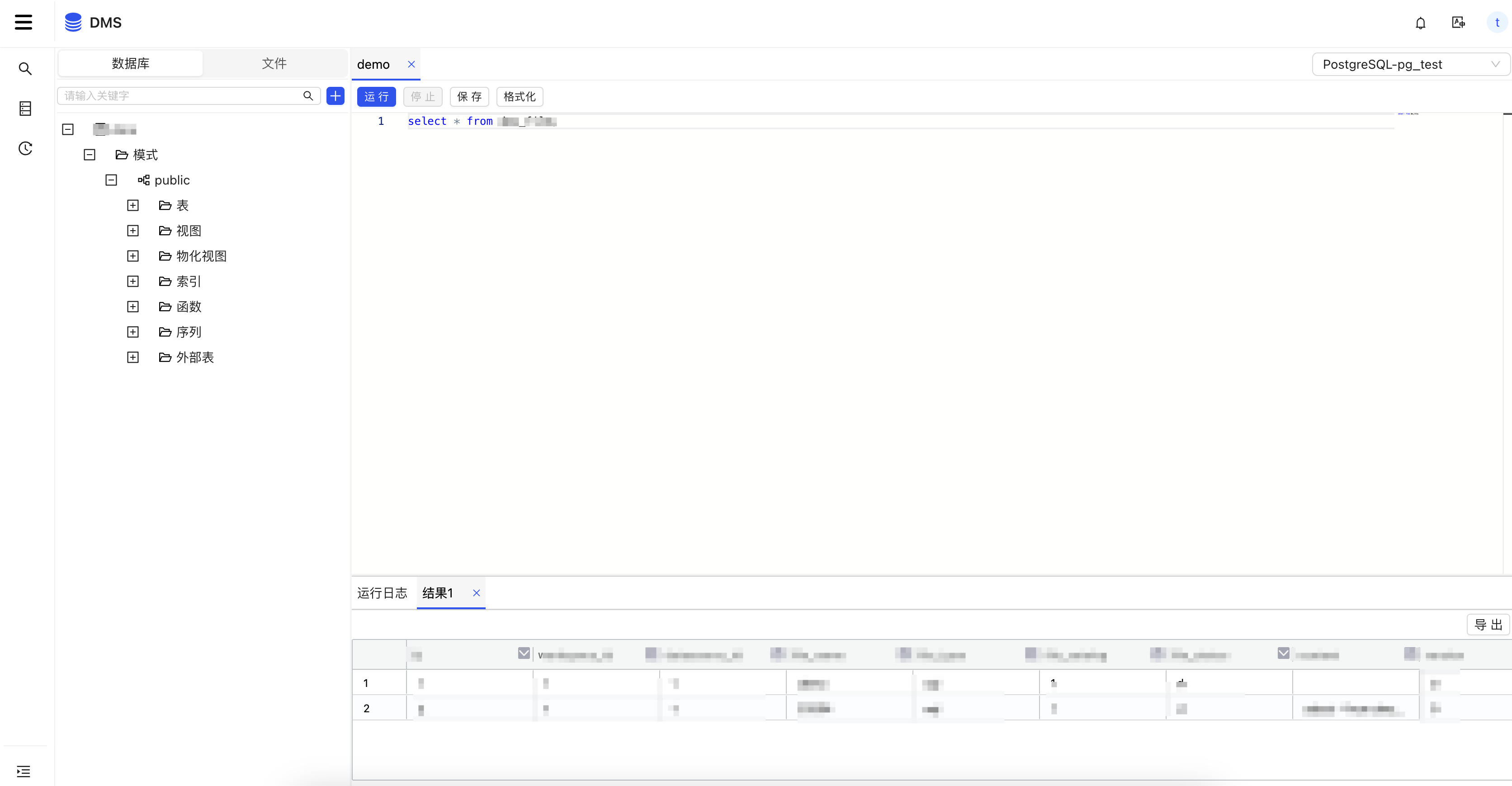Screen dimensions: 1512x786
Task: Open user avatar 't' menu
Action: [x=1497, y=22]
